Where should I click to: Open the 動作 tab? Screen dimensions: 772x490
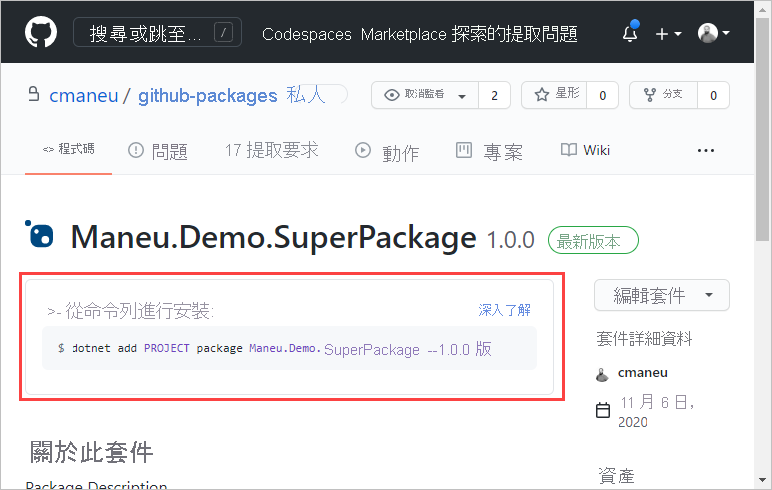coord(386,152)
